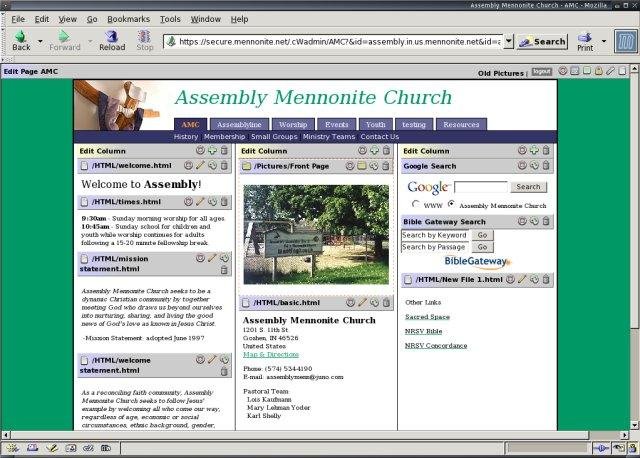Viewport: 640px width, 458px height.
Task: Open the folder icon in the /Pictures/Front Page bar
Action: click(362, 166)
